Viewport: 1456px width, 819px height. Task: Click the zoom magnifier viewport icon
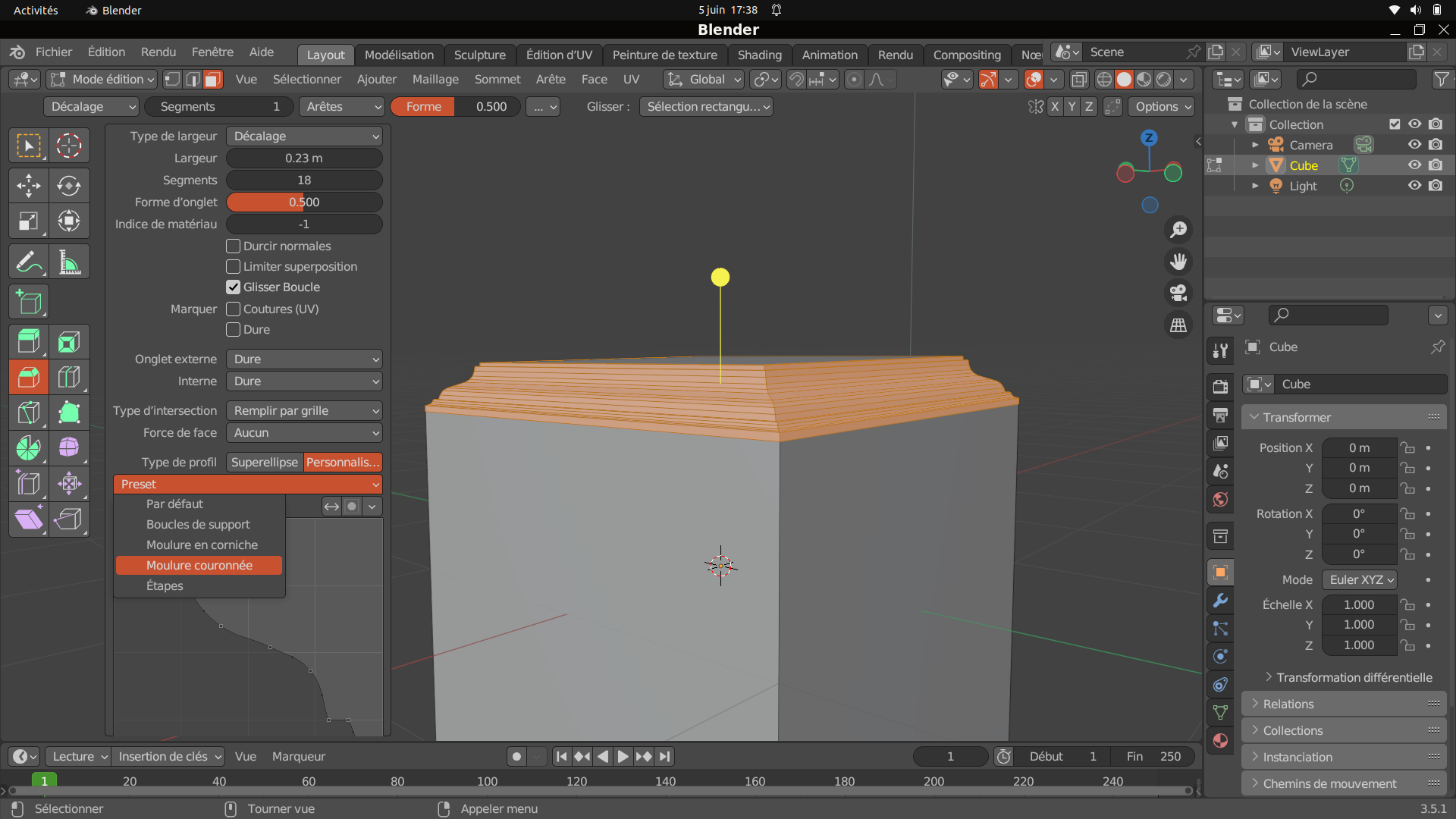tap(1178, 230)
